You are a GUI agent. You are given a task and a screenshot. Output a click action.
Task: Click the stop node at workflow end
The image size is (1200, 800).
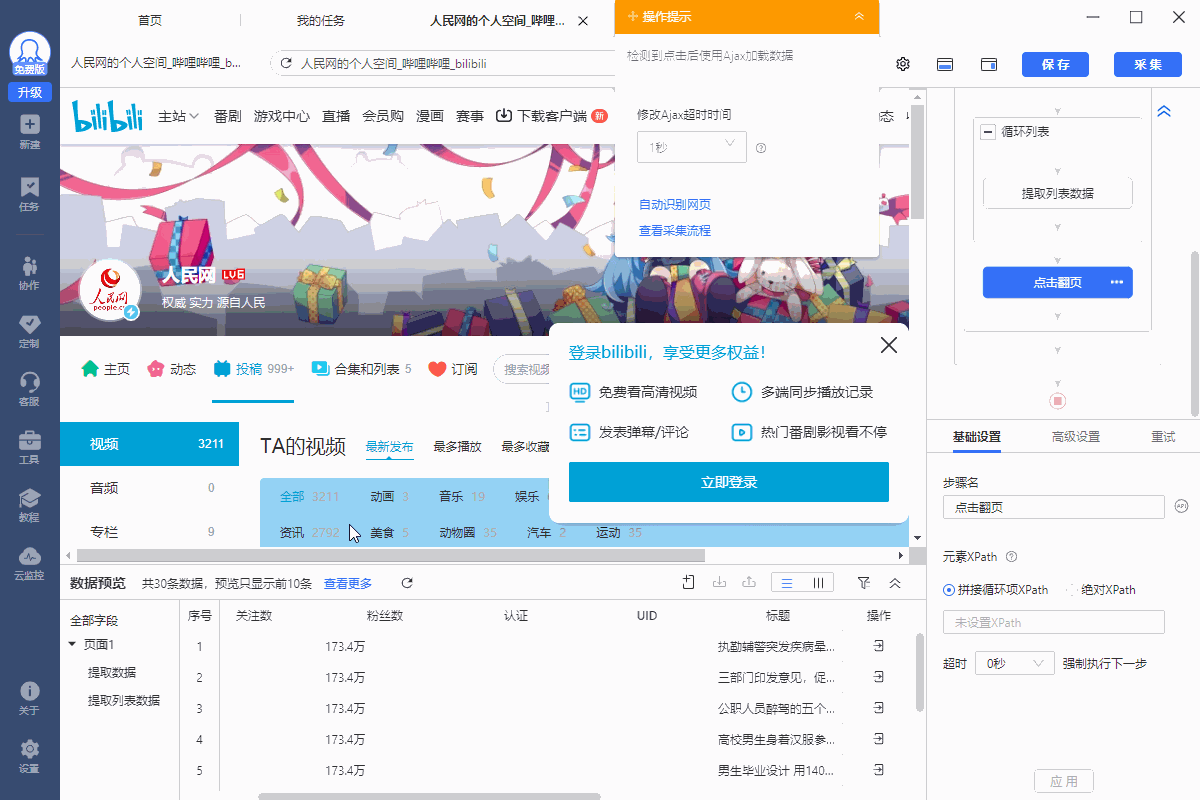[1058, 401]
